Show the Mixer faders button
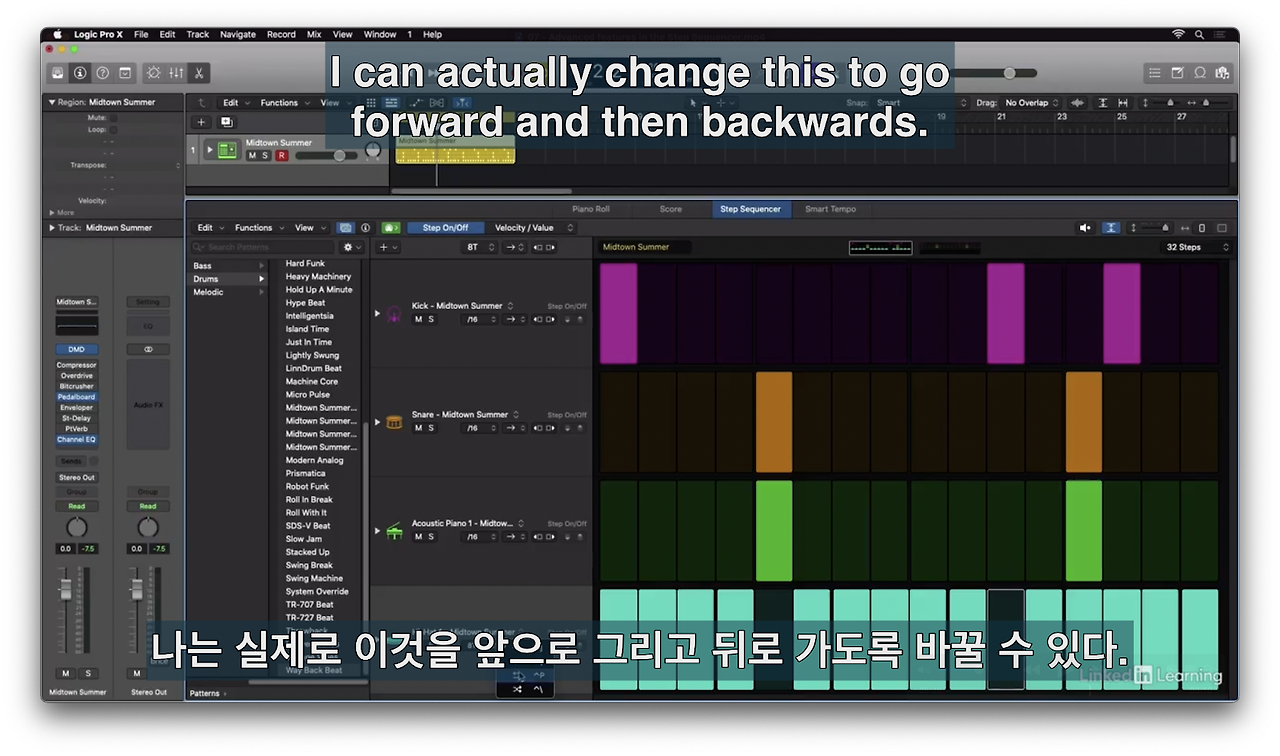1280x756 pixels. 176,73
